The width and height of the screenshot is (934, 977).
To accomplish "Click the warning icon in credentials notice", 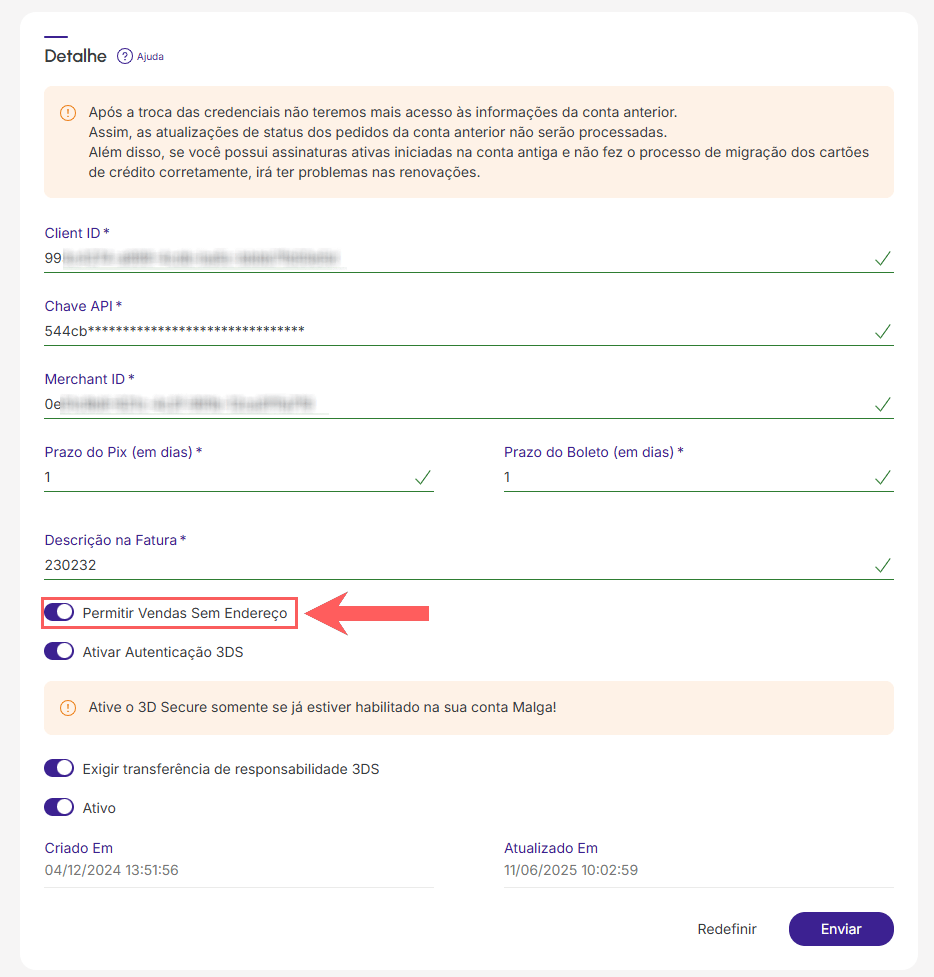I will (68, 113).
